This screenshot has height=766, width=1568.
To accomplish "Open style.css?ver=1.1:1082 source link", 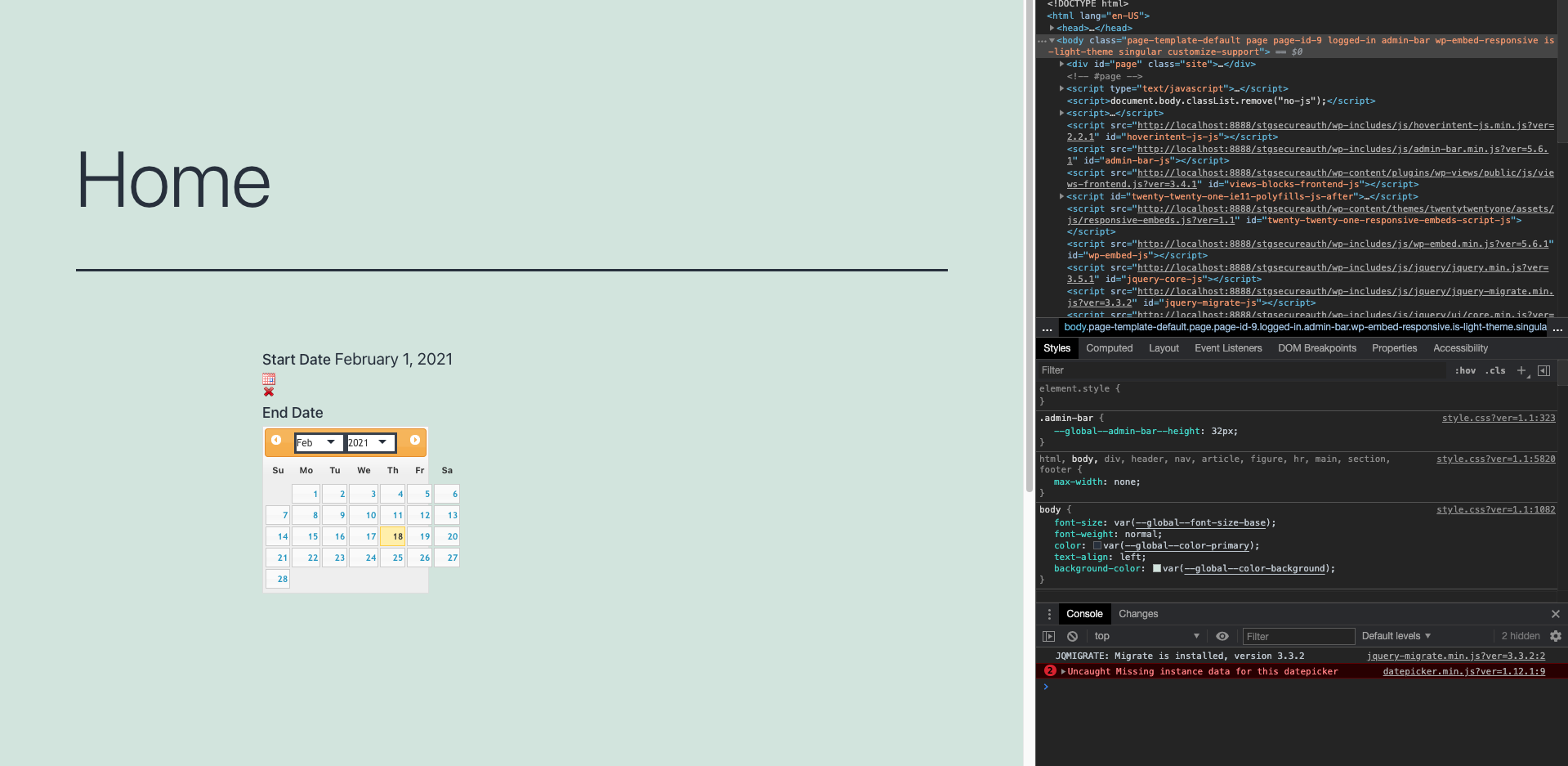I will click(1496, 510).
